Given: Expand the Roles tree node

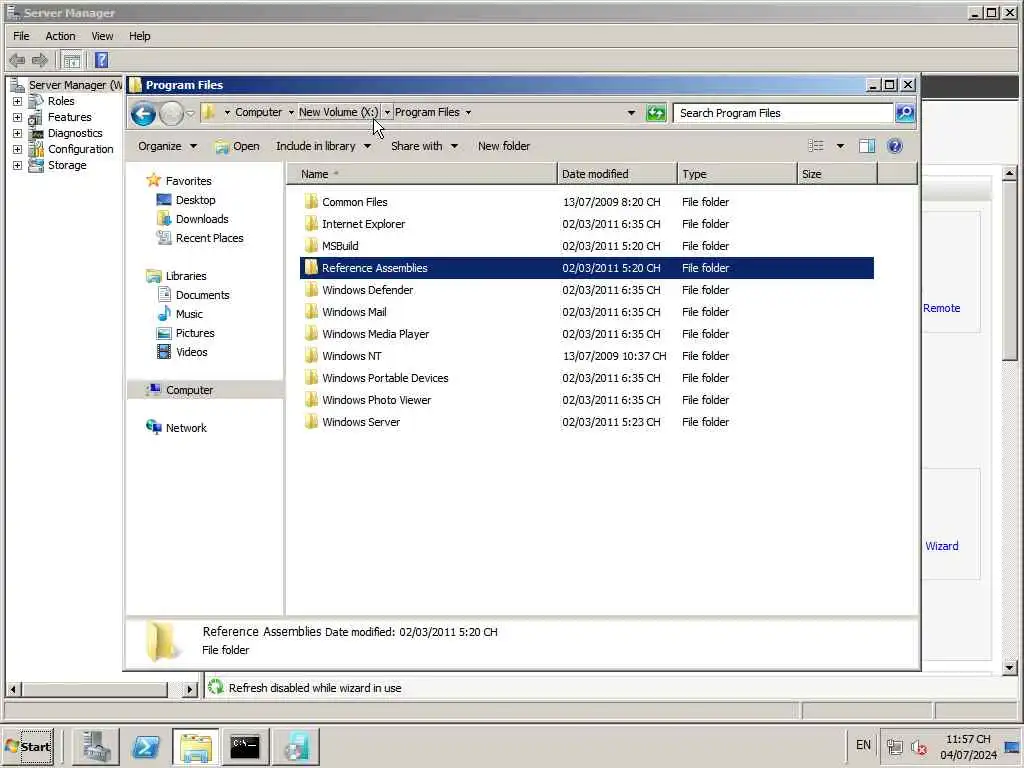Looking at the screenshot, I should click(x=18, y=101).
